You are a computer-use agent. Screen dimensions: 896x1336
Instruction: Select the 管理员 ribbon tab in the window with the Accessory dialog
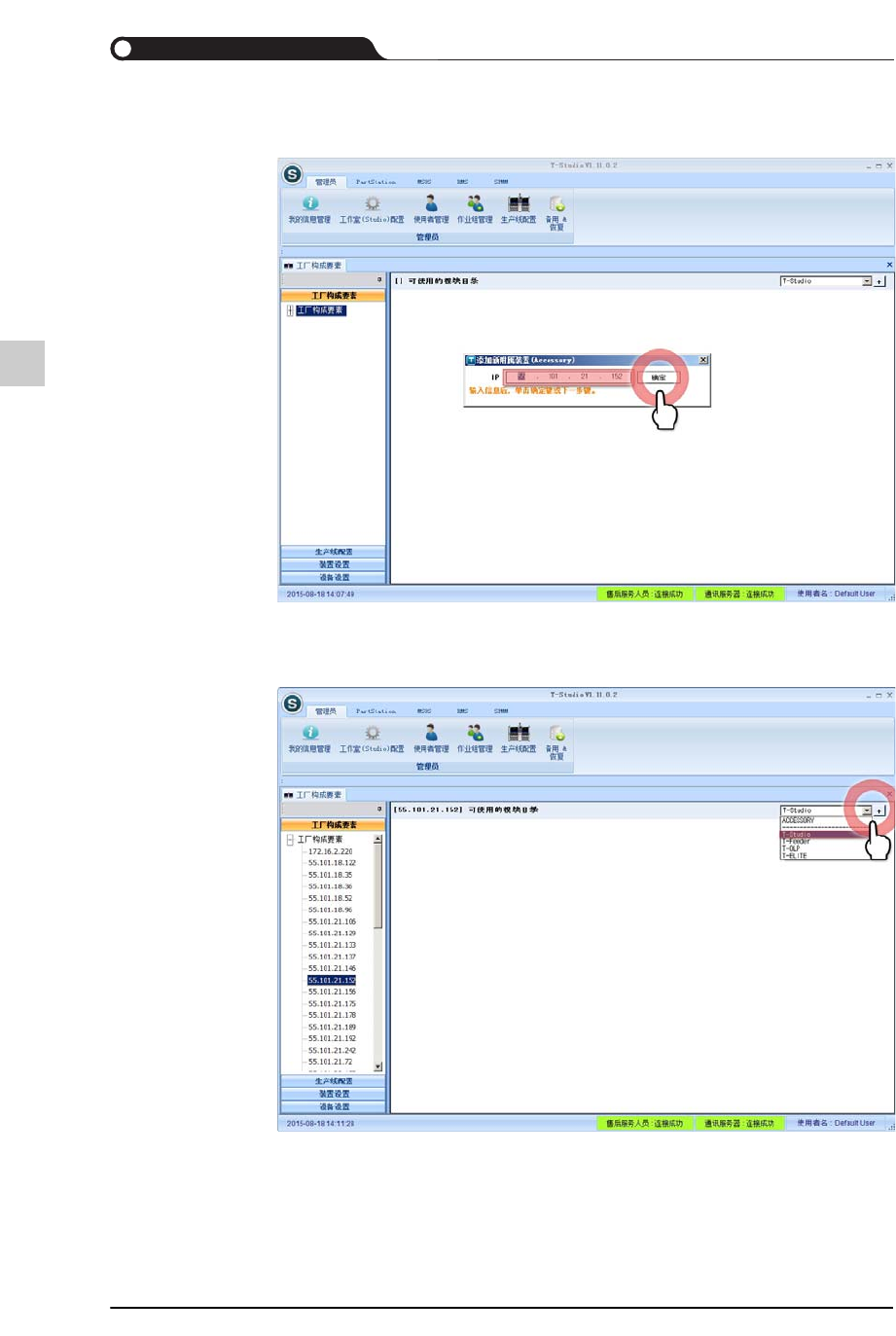point(326,182)
